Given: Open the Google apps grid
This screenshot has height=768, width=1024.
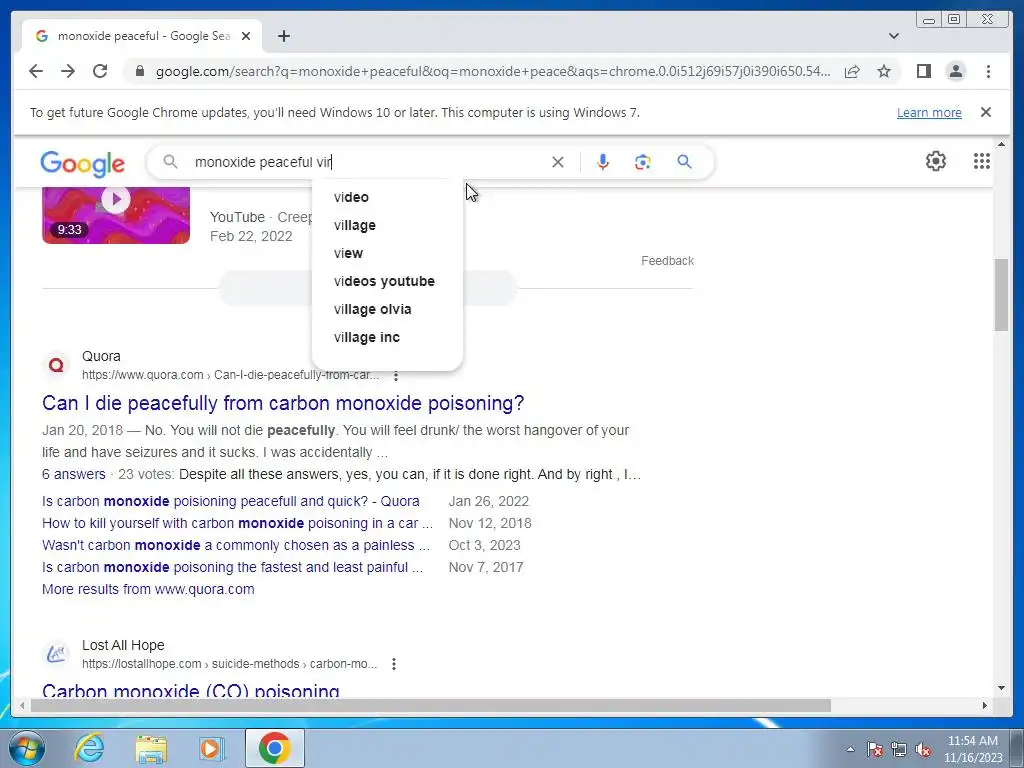Looking at the screenshot, I should coord(982,161).
